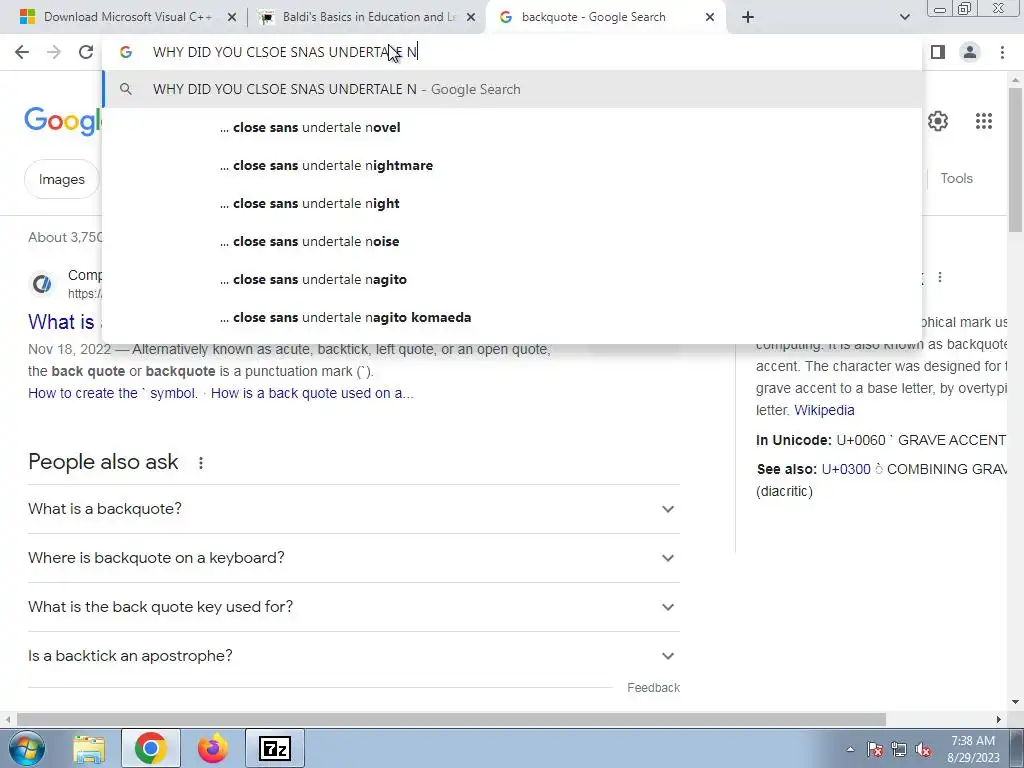Choose suggestion 'undertale nagito komaeda'
Viewport: 1024px width, 768px height.
click(x=512, y=317)
